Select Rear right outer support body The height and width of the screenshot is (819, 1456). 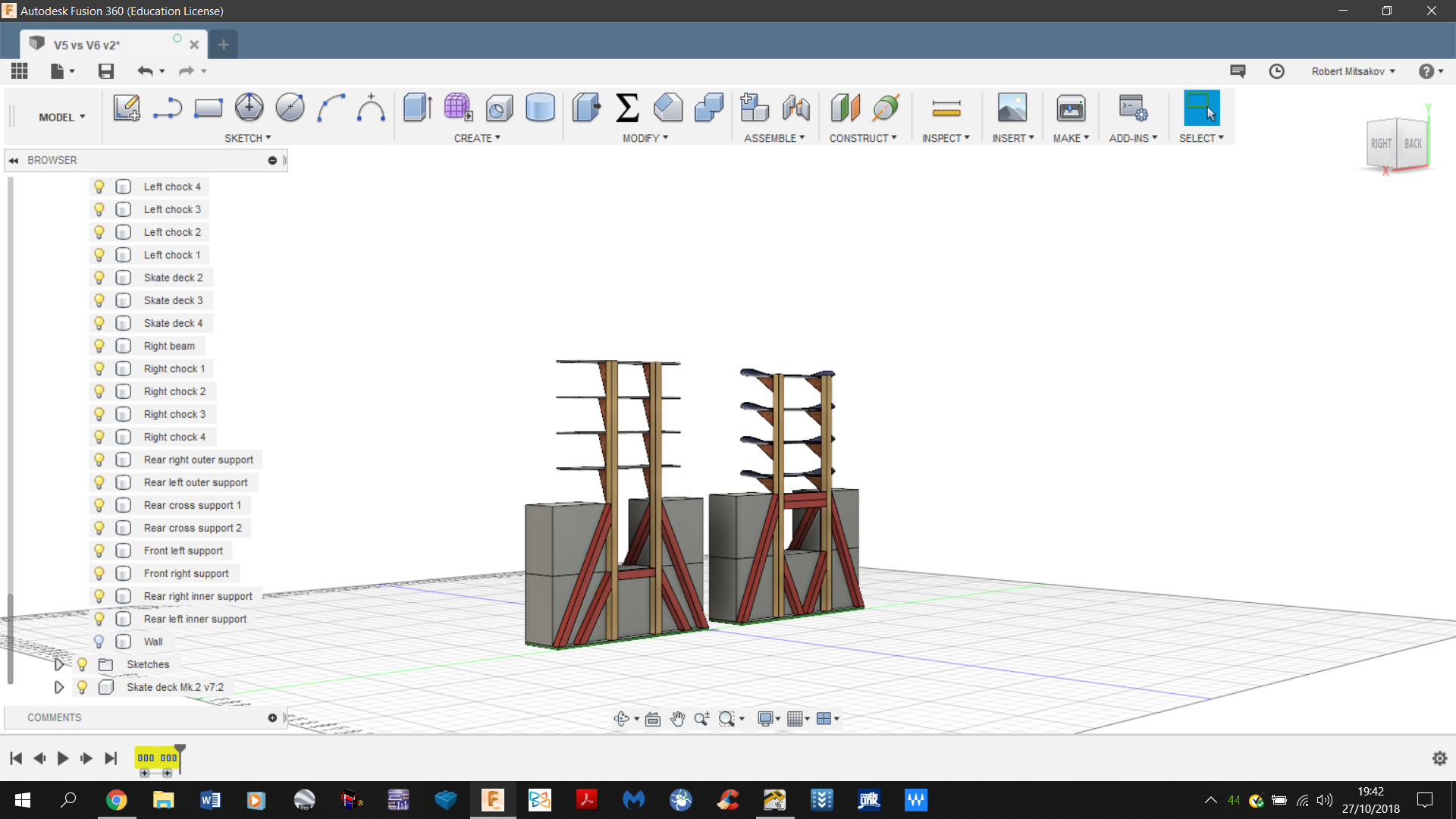coord(199,460)
